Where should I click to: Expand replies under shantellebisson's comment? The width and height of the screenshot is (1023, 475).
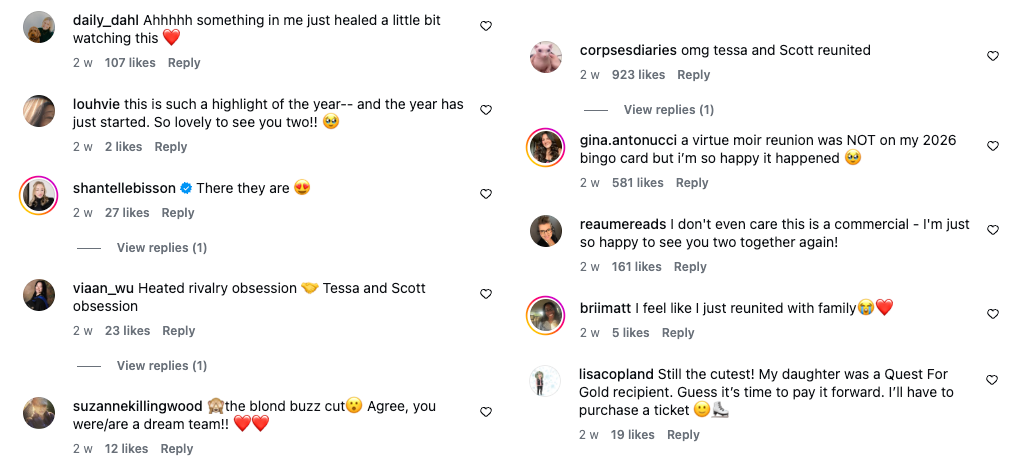pyautogui.click(x=161, y=247)
